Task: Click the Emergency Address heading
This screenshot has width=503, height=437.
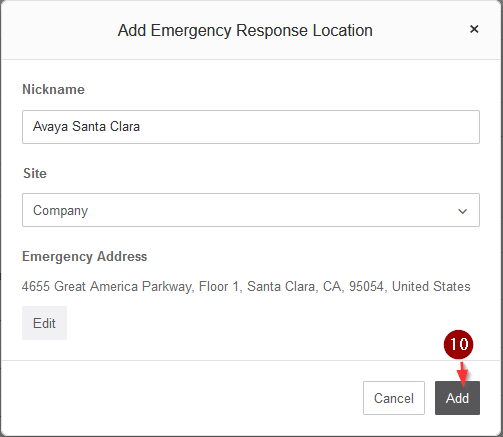Action: pos(84,257)
